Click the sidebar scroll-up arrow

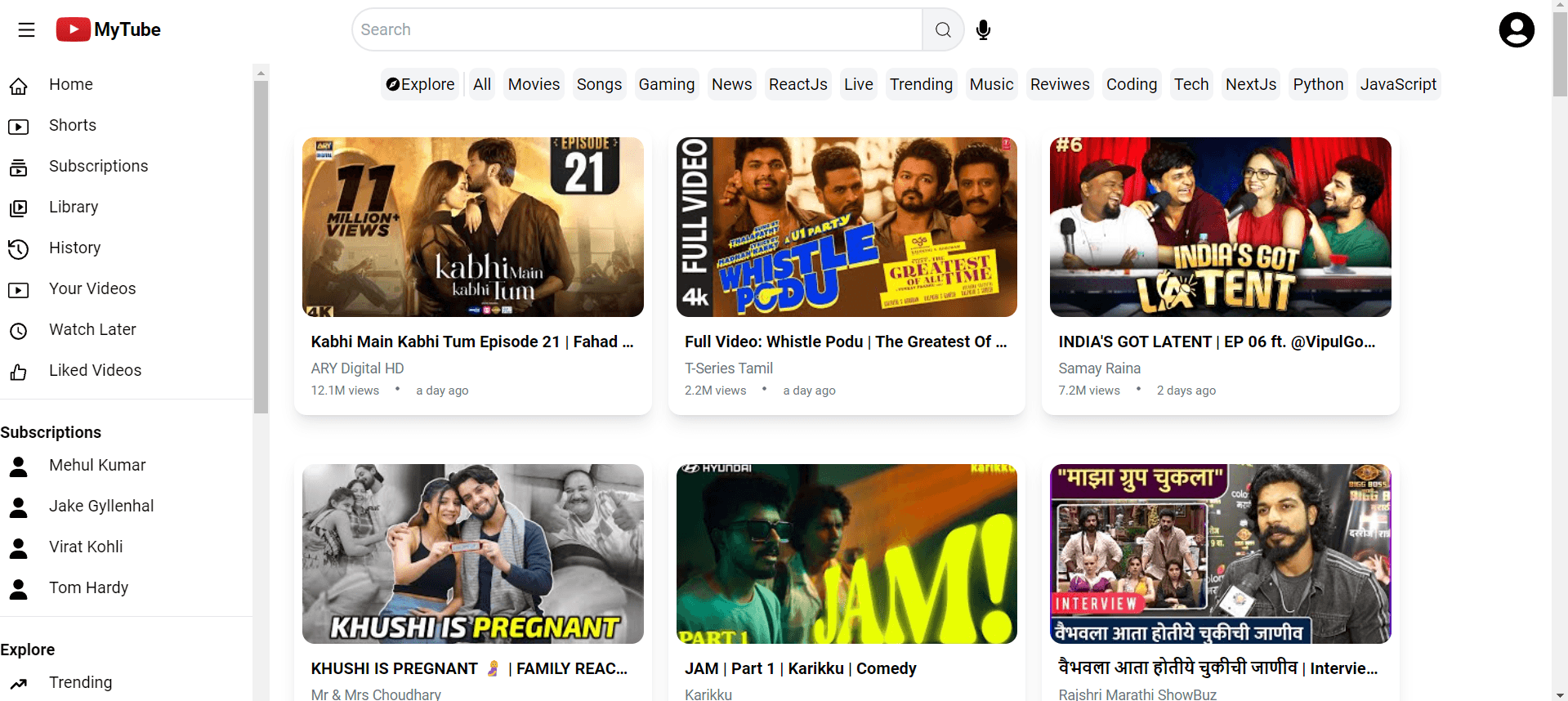coord(261,74)
